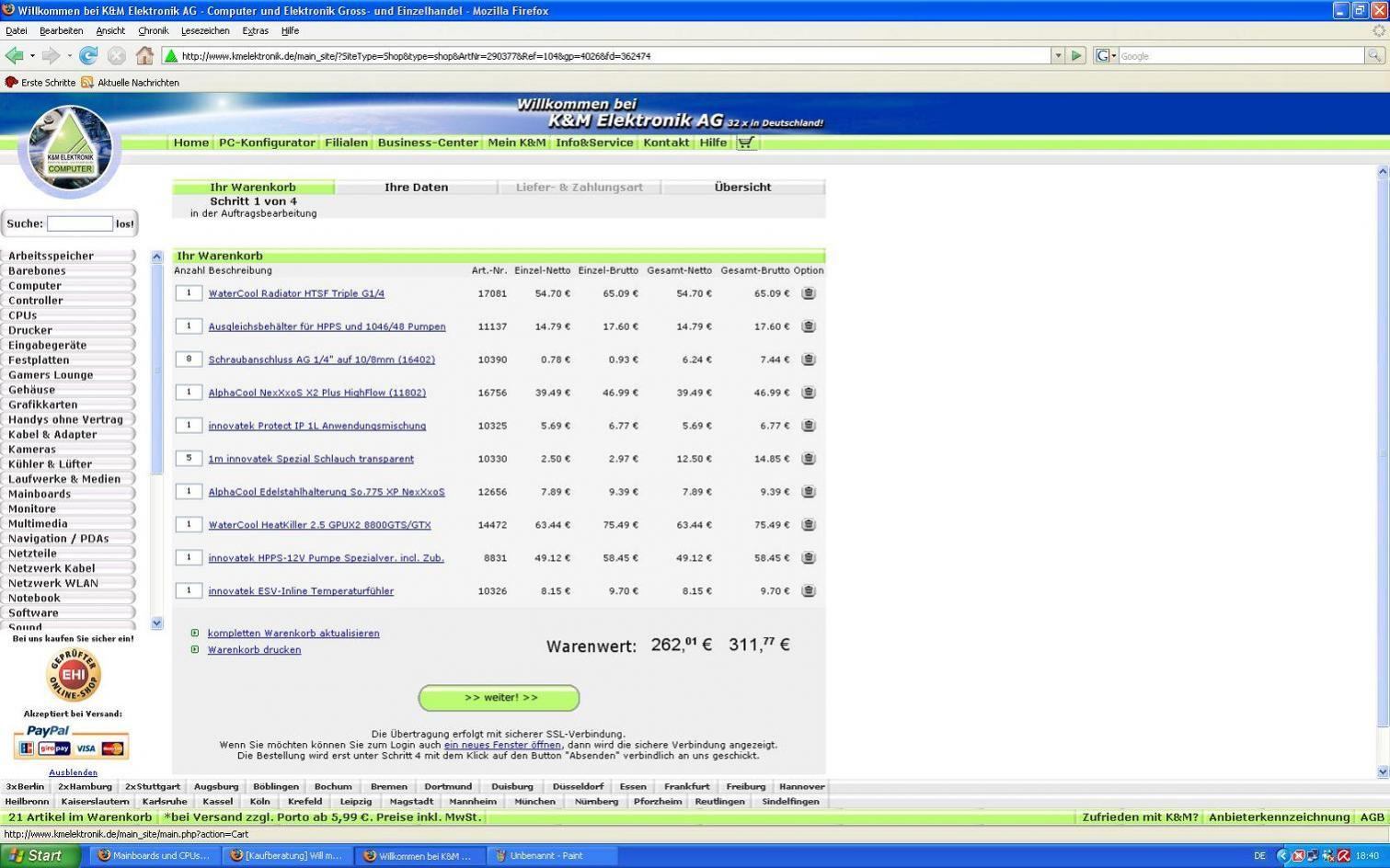Remove WaterCool HeatKiller 2.5 from cart
The height and width of the screenshot is (868, 1390).
[808, 525]
